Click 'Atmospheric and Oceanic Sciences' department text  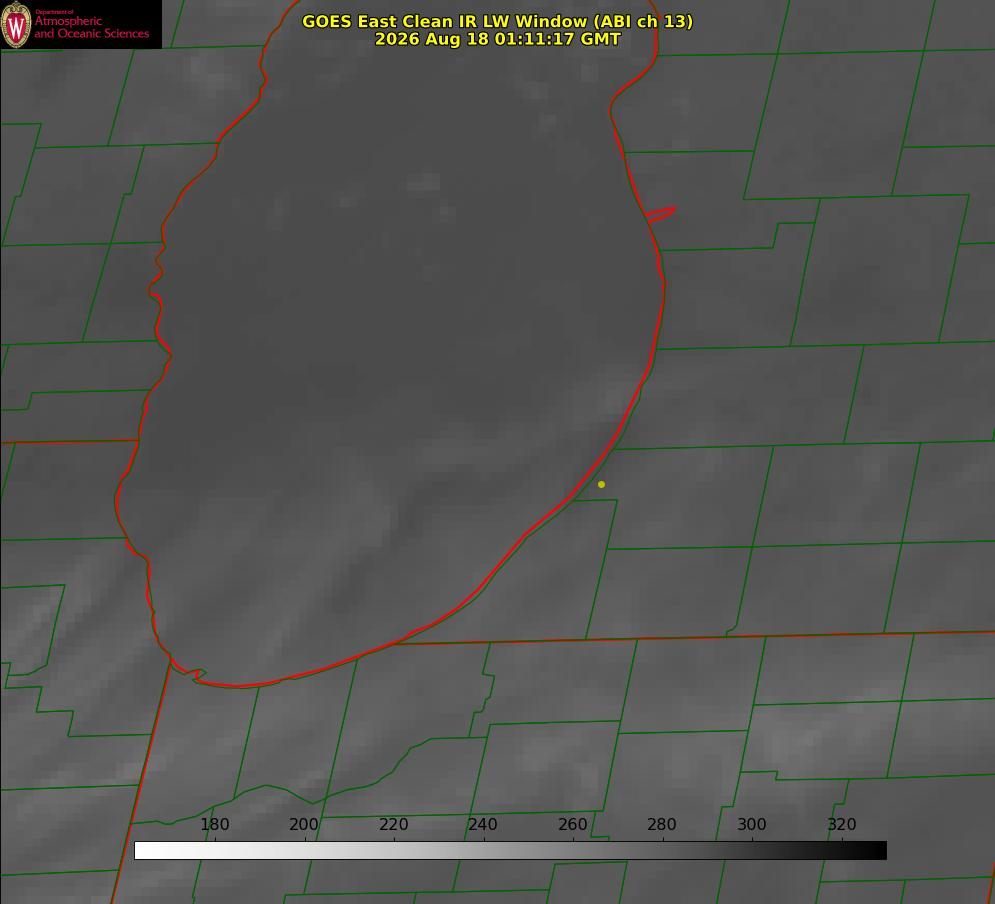pyautogui.click(x=91, y=27)
